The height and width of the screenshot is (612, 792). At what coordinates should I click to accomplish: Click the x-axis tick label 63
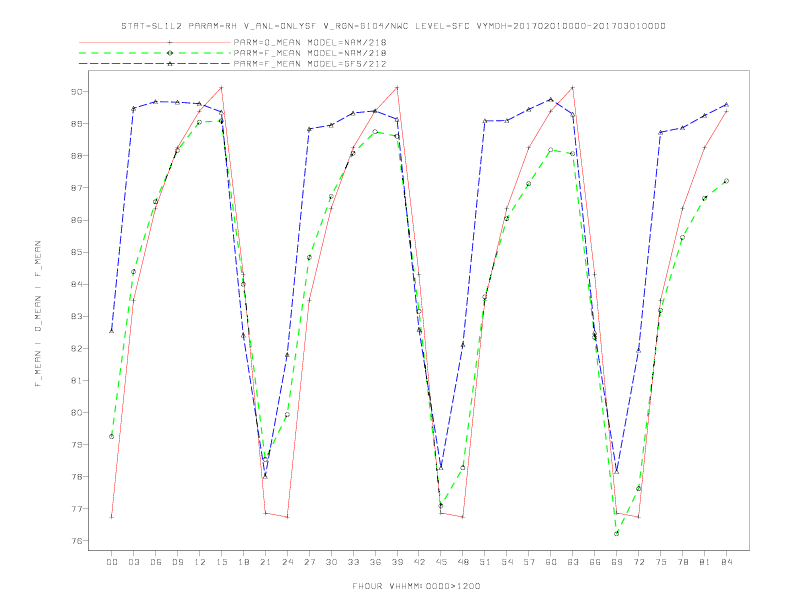pos(573,562)
